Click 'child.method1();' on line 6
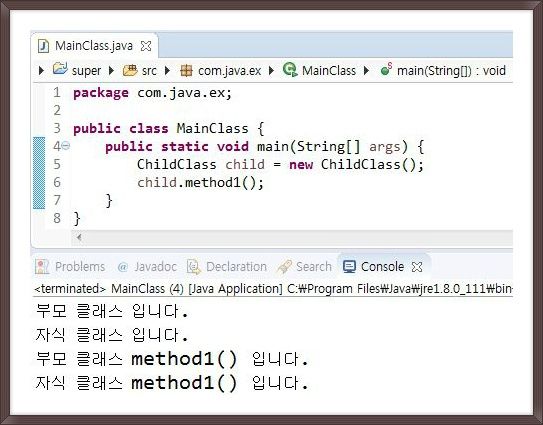The height and width of the screenshot is (425, 543). pos(201,183)
